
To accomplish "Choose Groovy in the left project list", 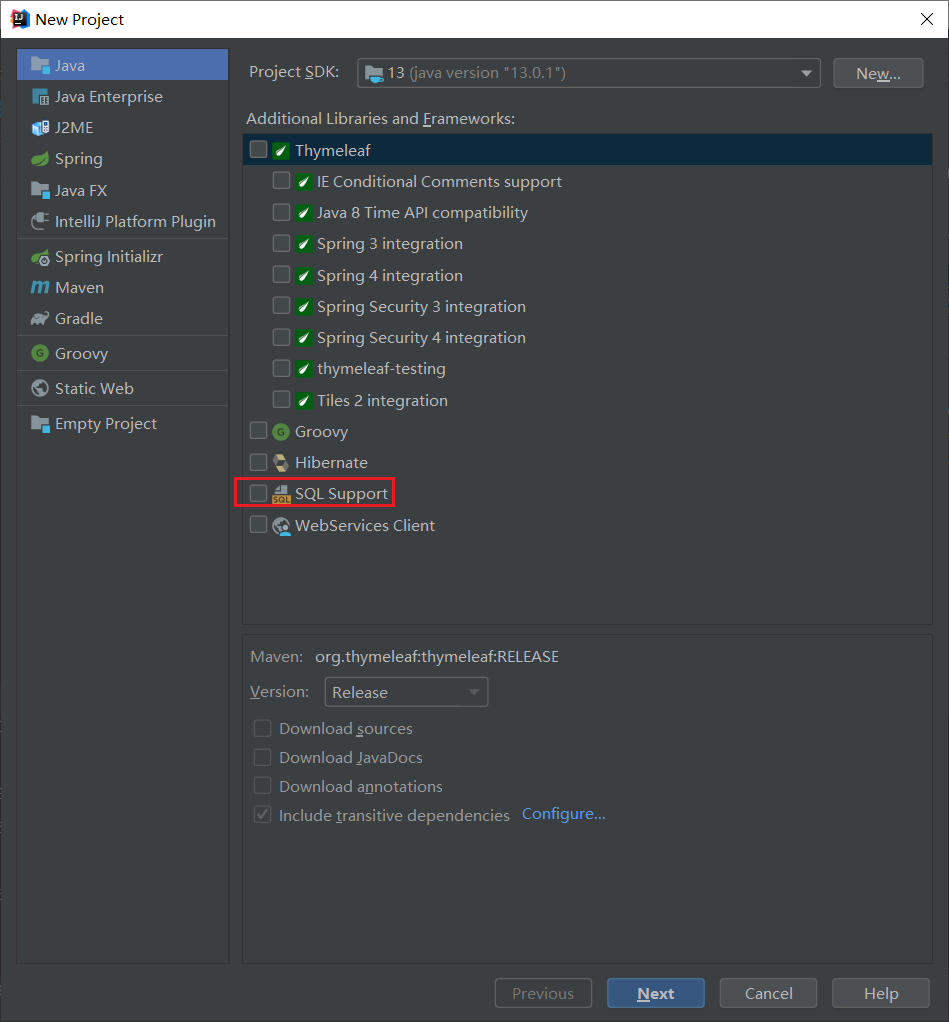I will click(x=123, y=354).
